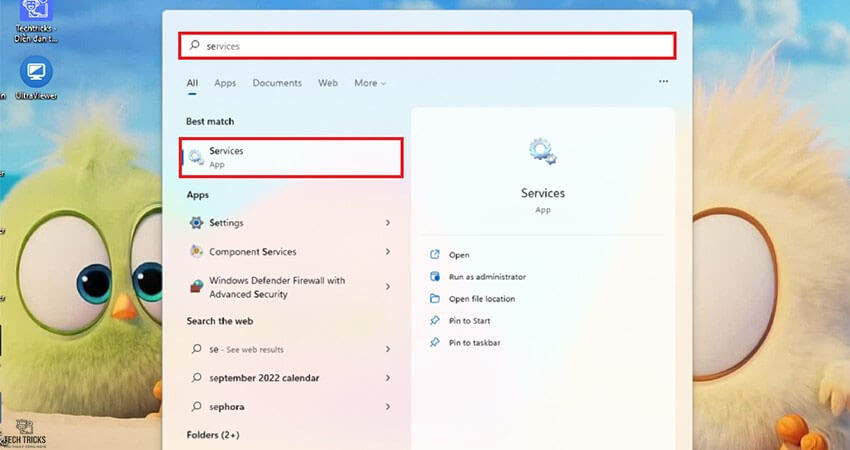This screenshot has height=450, width=850.
Task: Choose Open file location
Action: point(482,299)
